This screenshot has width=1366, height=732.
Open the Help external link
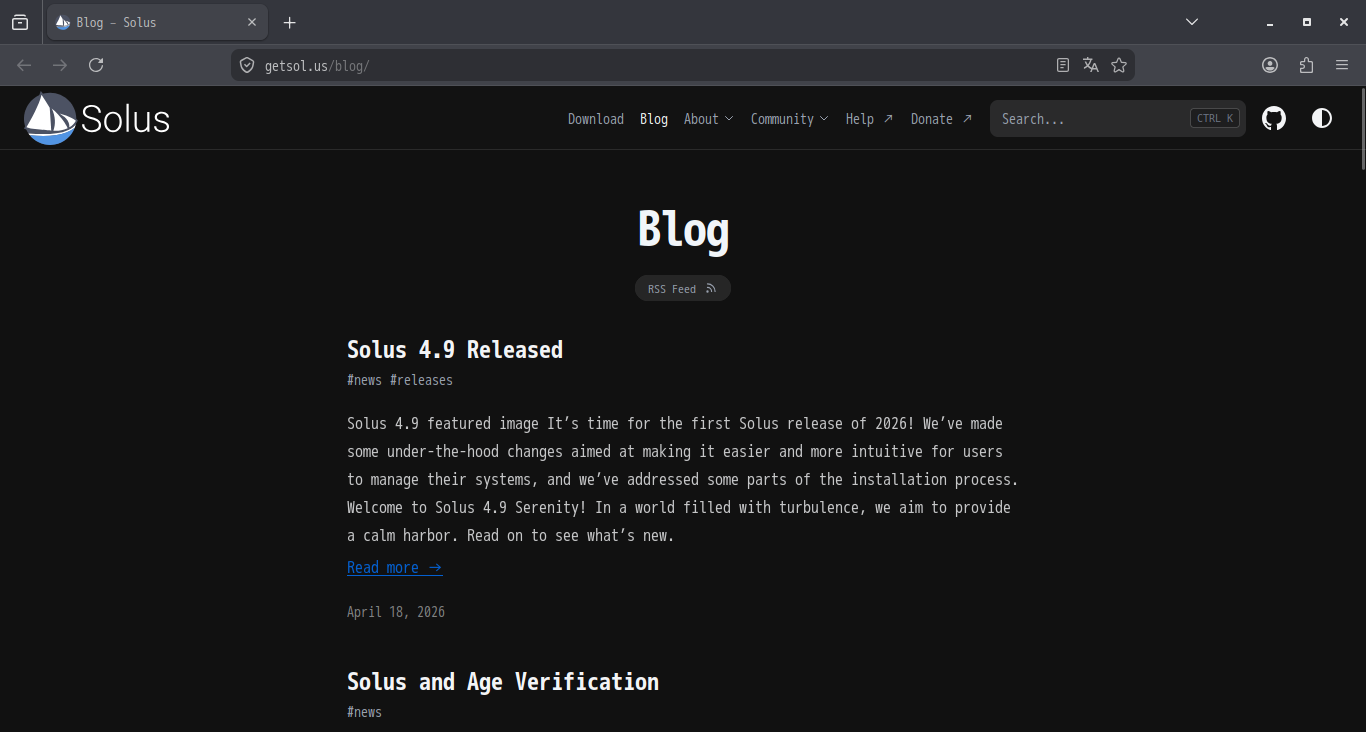click(x=869, y=119)
